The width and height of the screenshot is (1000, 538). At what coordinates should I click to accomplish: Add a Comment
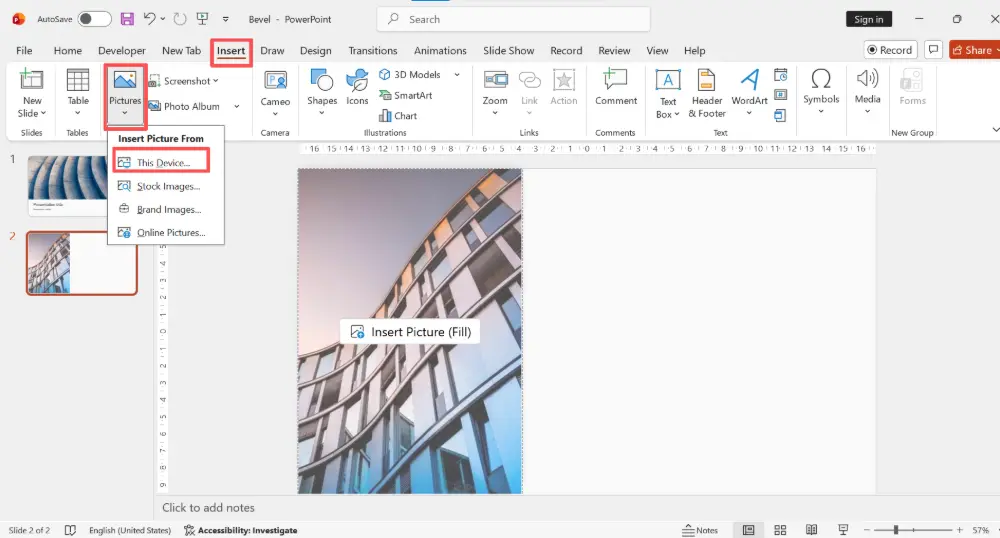click(615, 89)
